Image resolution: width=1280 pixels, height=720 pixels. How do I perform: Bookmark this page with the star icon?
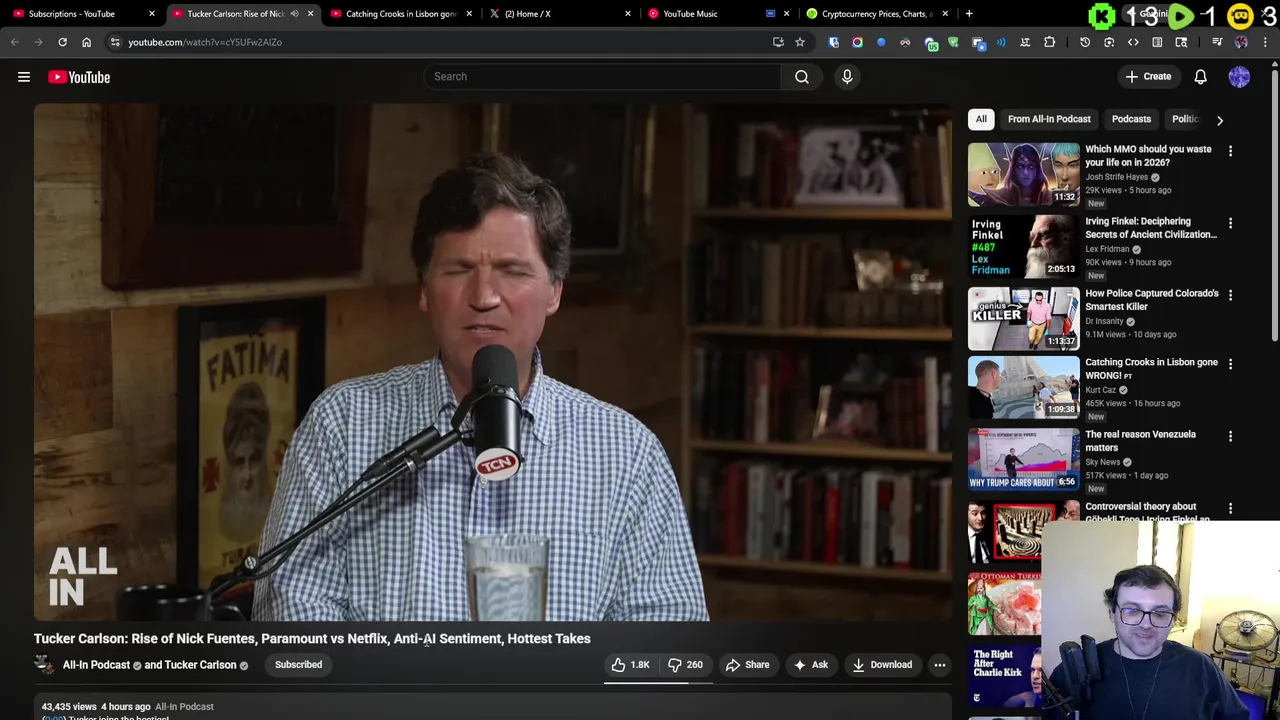pos(800,42)
